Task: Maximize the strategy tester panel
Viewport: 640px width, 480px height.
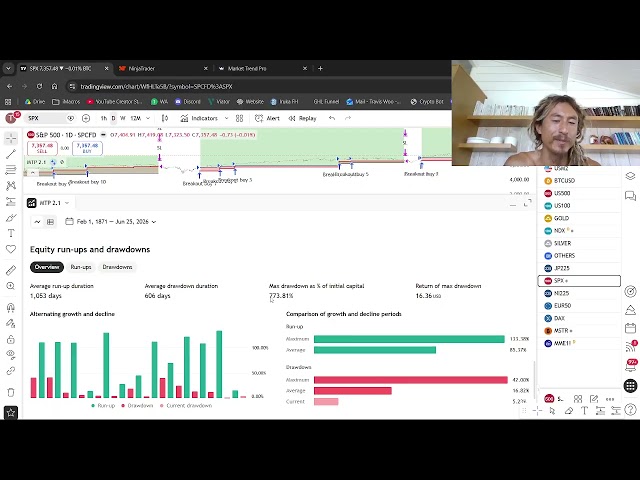Action: pos(528,203)
